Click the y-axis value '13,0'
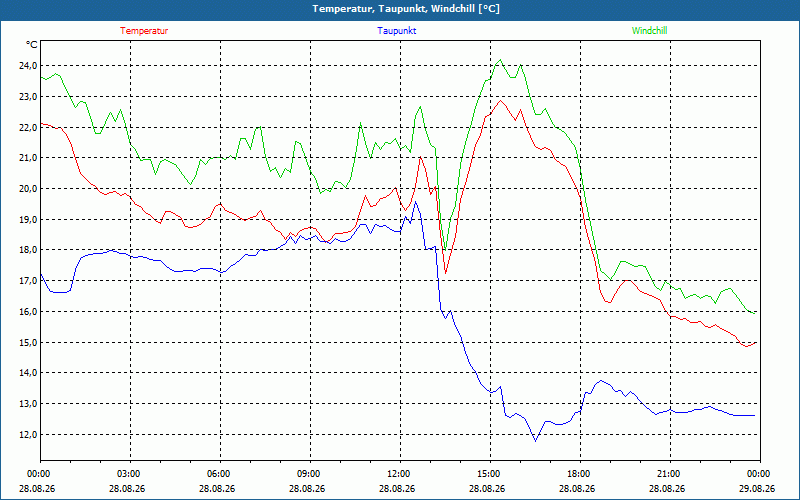Viewport: 800px width, 500px height. point(28,404)
